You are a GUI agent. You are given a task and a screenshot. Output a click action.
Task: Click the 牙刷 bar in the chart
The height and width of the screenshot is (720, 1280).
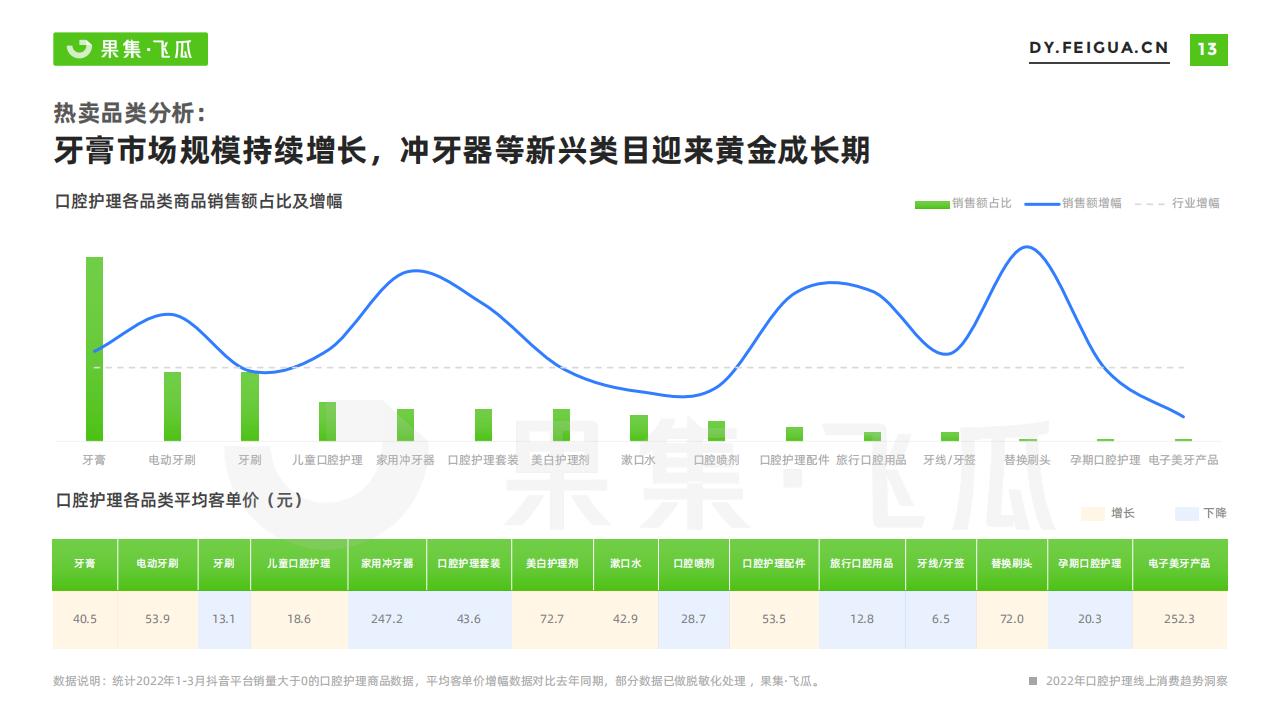[x=250, y=406]
